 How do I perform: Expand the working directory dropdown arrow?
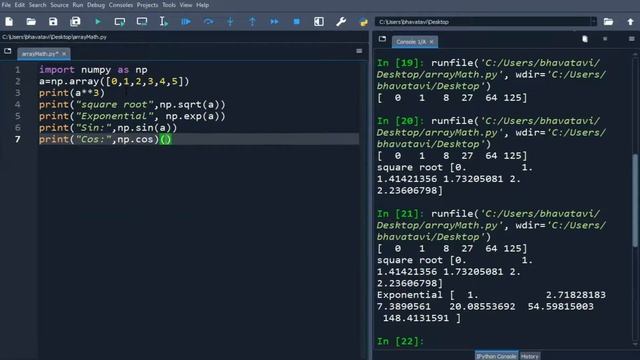[593, 22]
